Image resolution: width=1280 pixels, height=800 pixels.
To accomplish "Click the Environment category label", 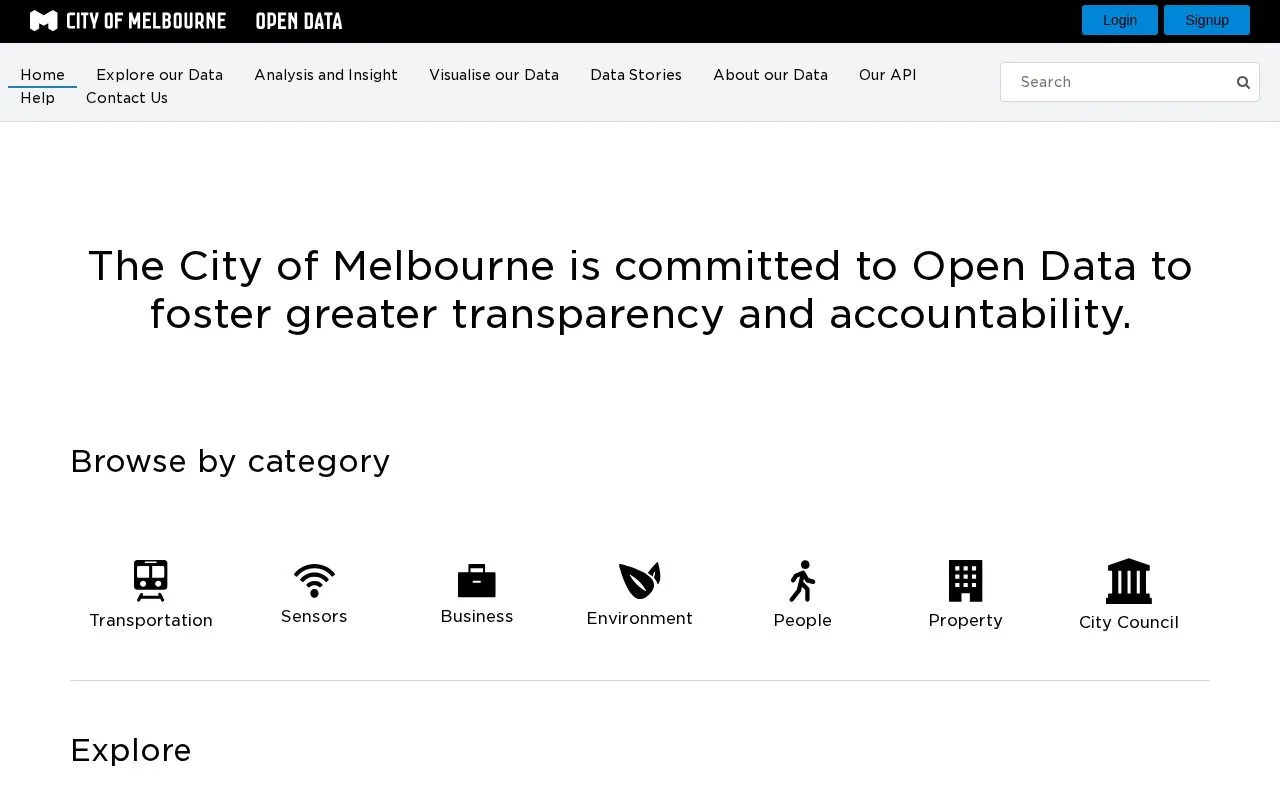I will point(640,619).
